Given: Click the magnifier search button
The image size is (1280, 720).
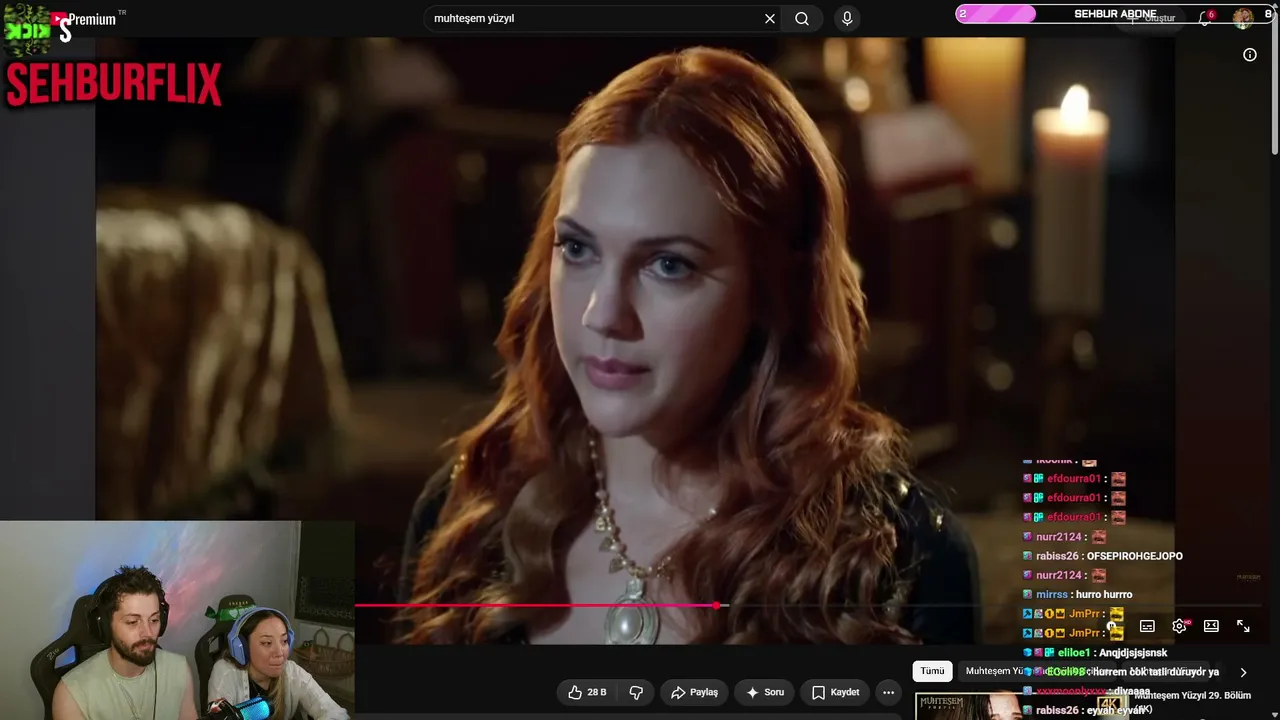Looking at the screenshot, I should (802, 19).
